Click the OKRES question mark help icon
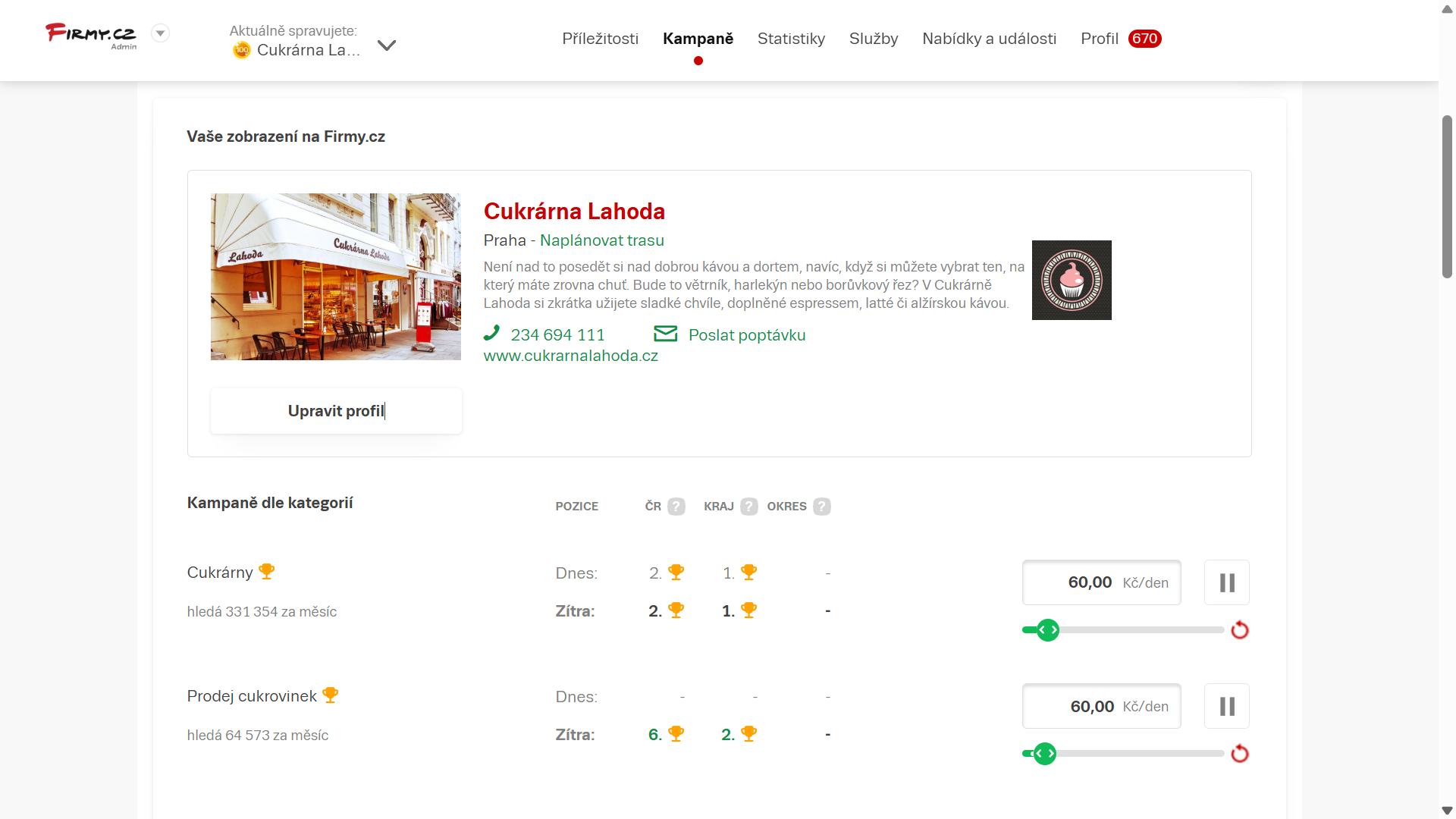The image size is (1456, 819). point(822,507)
